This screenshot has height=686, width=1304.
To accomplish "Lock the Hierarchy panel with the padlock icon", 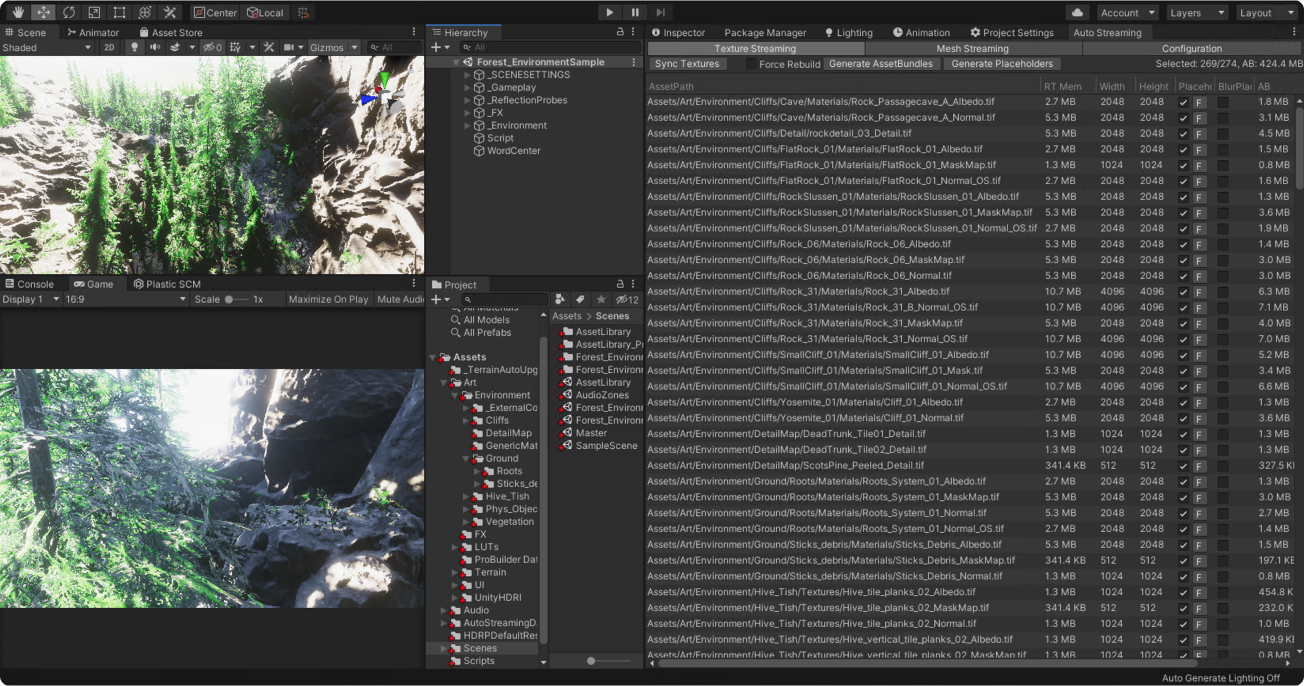I will tap(620, 33).
